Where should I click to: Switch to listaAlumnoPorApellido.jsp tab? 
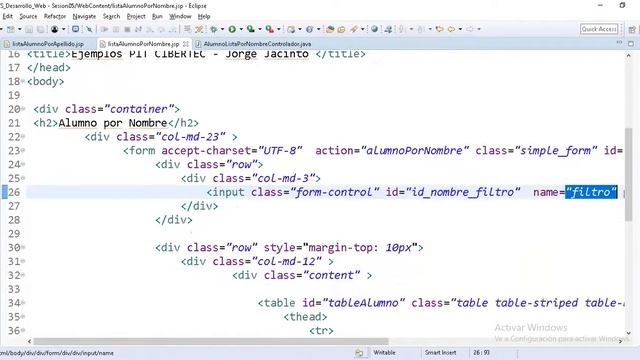coord(48,44)
